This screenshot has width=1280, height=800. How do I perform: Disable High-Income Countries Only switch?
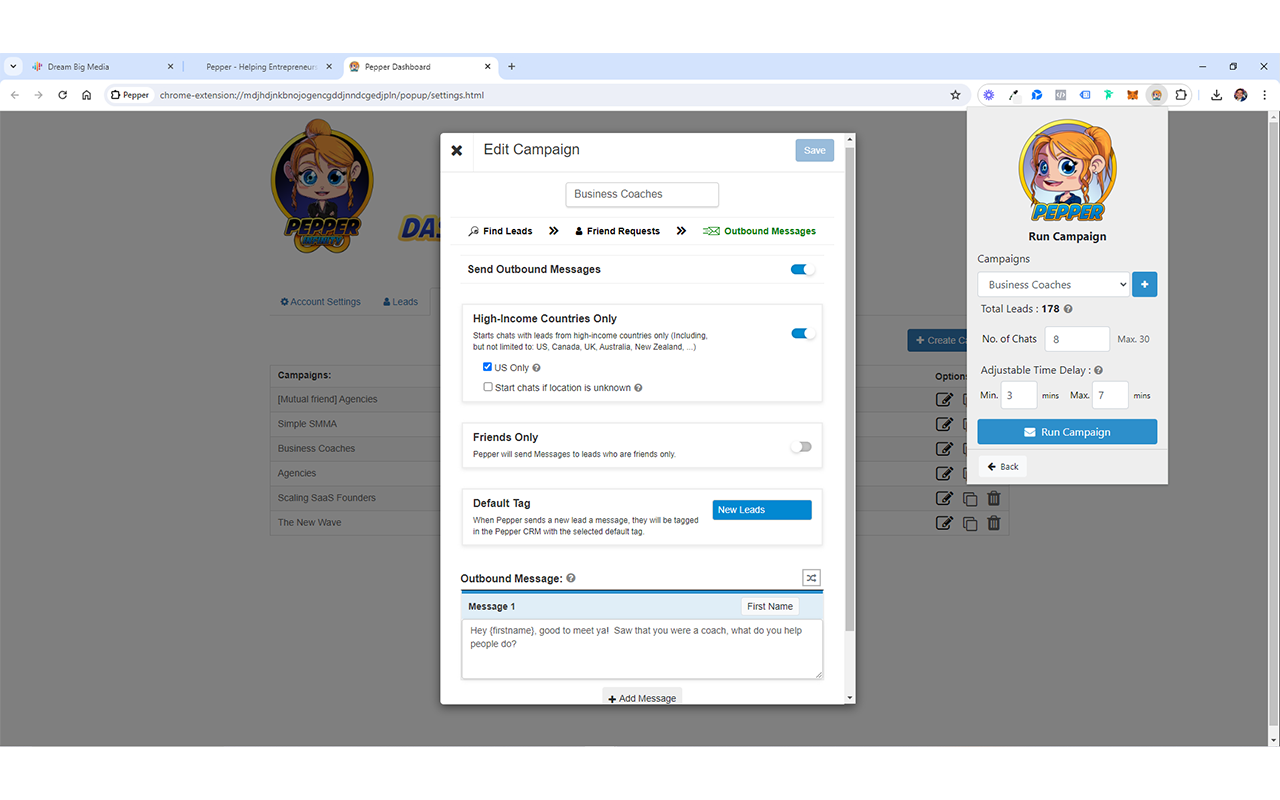pyautogui.click(x=802, y=333)
